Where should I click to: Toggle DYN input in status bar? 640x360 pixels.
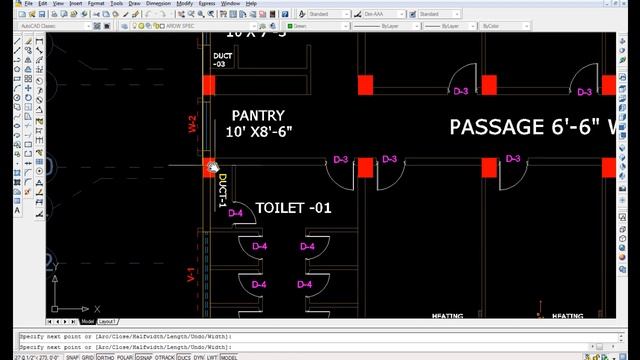199,357
